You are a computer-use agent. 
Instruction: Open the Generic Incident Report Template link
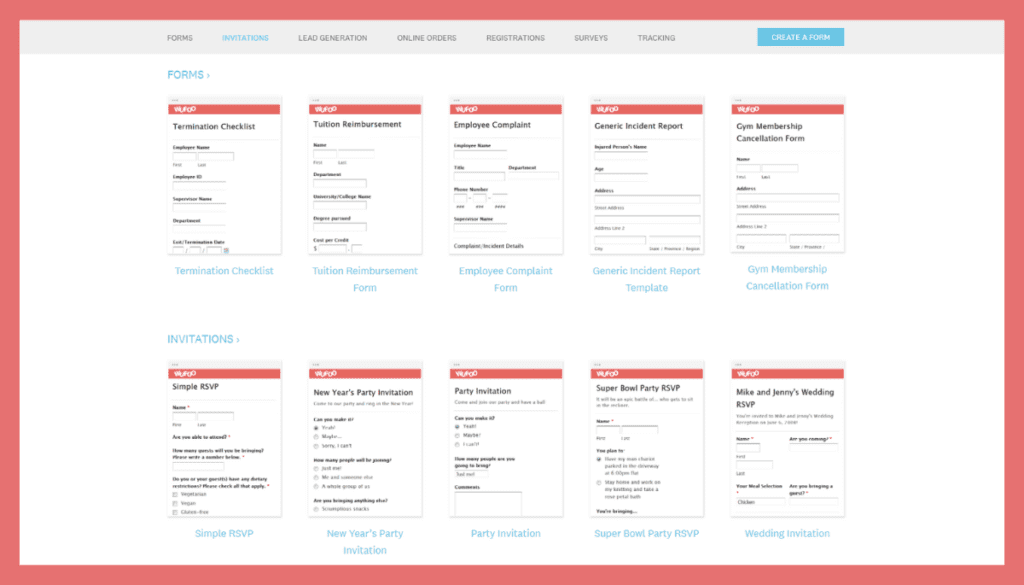(x=647, y=279)
